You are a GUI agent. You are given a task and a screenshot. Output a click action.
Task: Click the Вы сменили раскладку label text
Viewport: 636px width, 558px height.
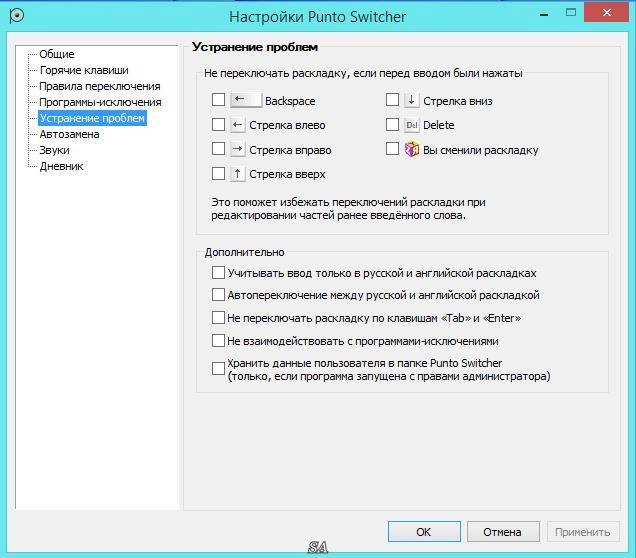point(481,150)
